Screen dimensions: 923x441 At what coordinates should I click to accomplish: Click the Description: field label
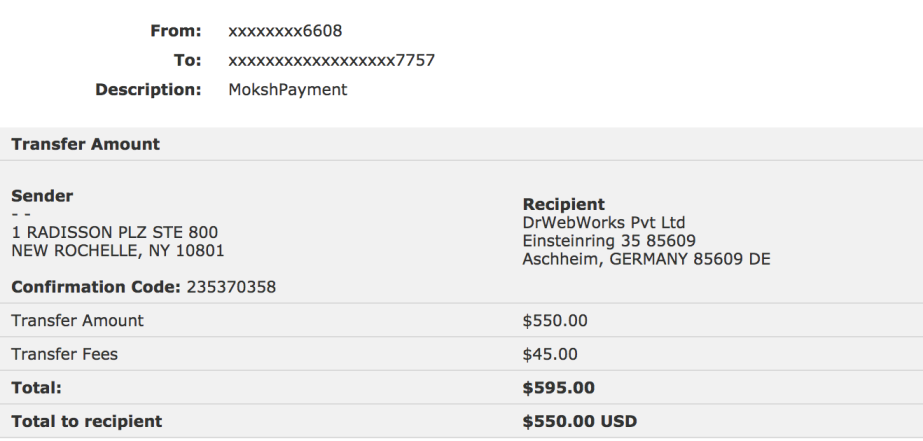[x=148, y=89]
